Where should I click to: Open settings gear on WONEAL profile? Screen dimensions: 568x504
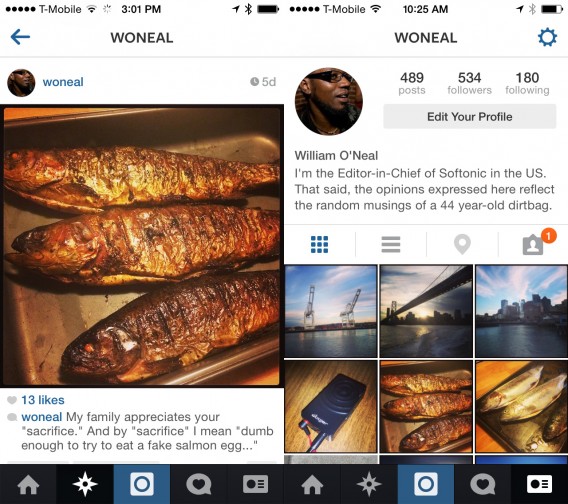click(547, 37)
